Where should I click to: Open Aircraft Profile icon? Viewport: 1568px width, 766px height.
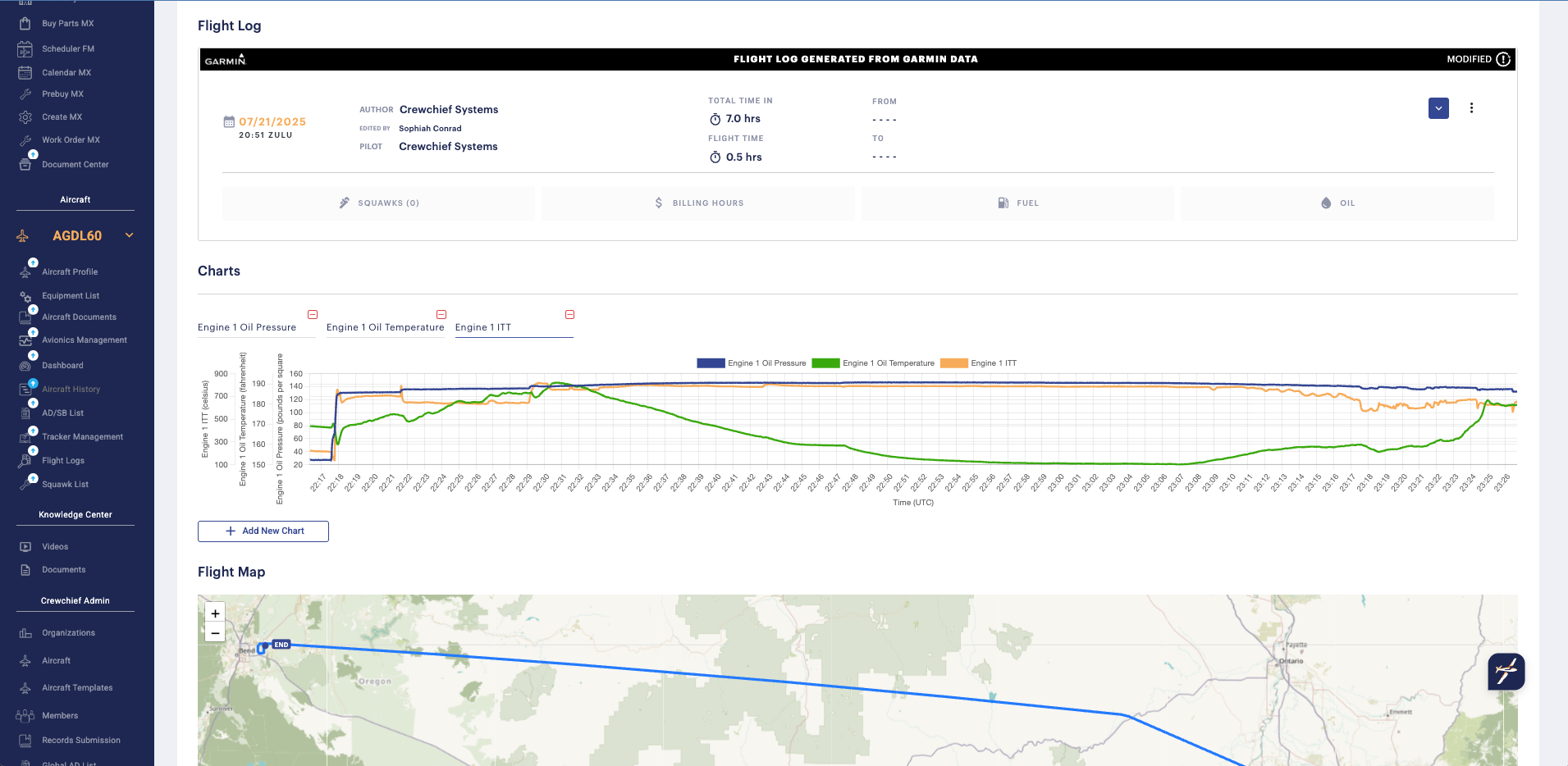tap(25, 272)
